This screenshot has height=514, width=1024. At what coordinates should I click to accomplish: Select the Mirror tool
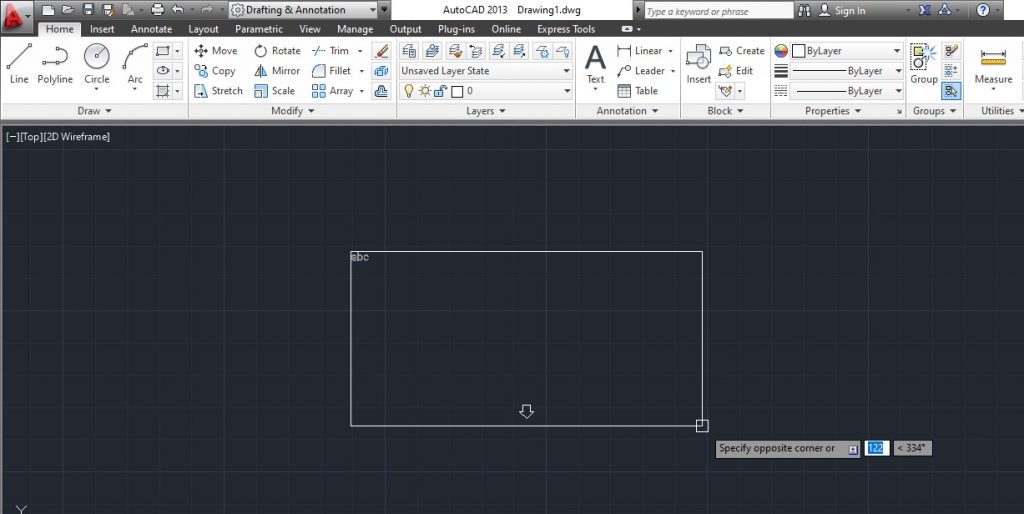pyautogui.click(x=277, y=71)
